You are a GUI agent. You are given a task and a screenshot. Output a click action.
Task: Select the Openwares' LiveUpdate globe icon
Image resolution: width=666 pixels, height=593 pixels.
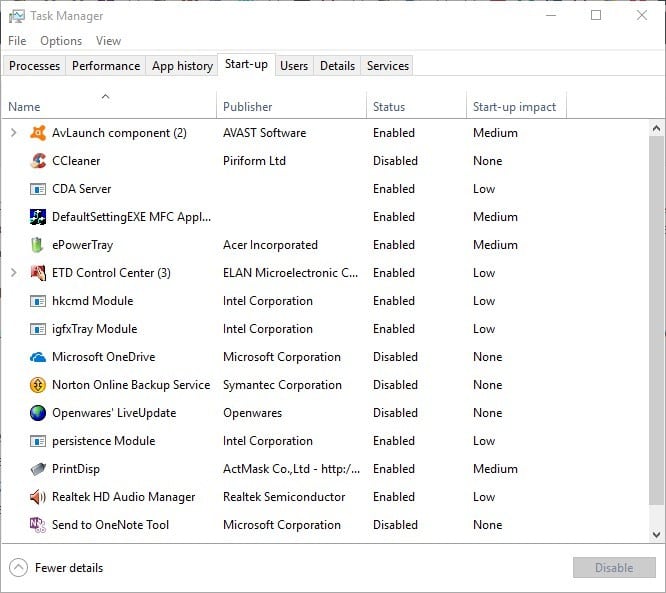[38, 413]
